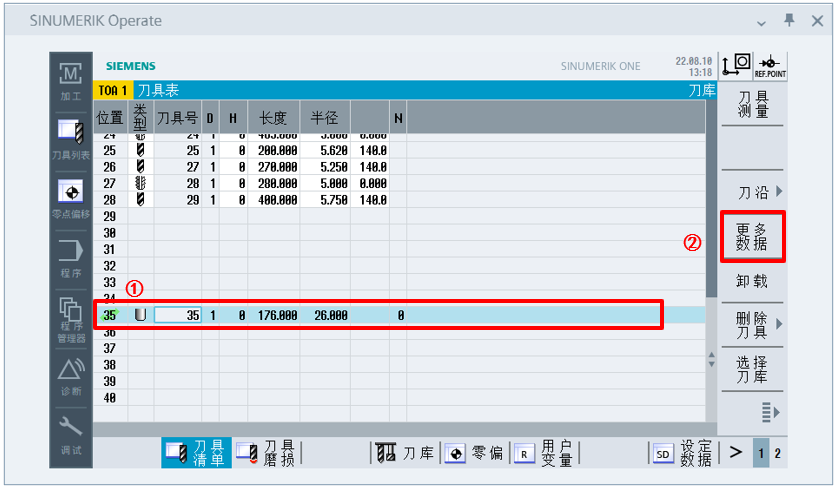Image resolution: width=838 pixels, height=487 pixels.
Task: Pin the SINUMERIK Operate panel
Action: 789,21
